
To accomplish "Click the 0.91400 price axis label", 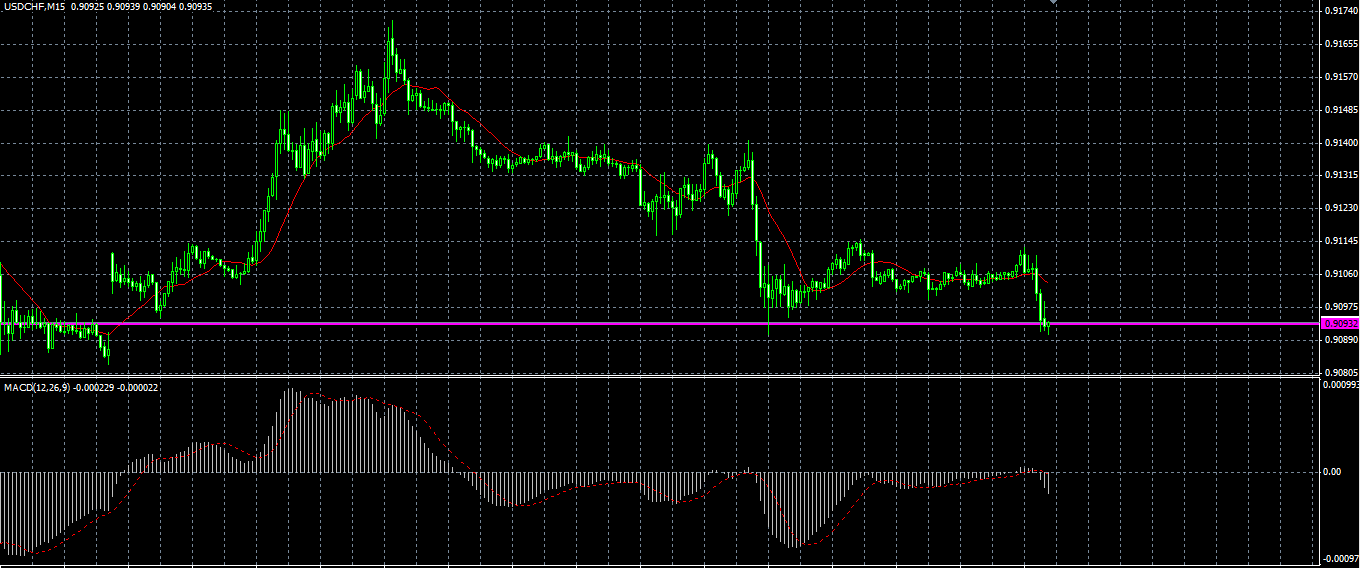I will 1340,143.
